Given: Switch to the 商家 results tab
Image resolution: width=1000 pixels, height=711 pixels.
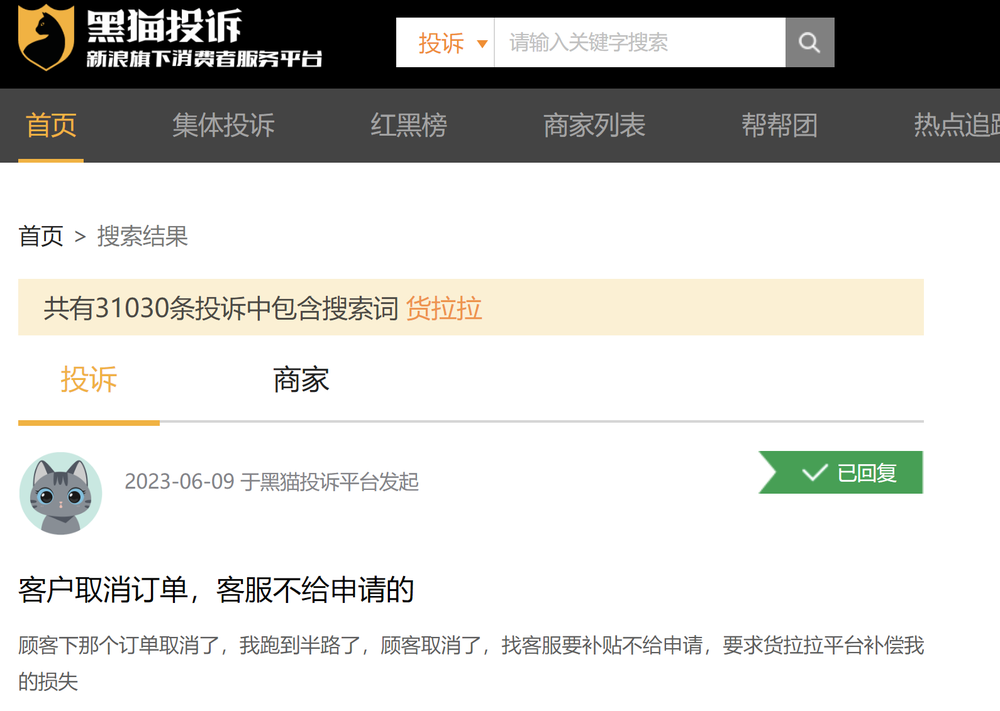Looking at the screenshot, I should click(x=301, y=380).
